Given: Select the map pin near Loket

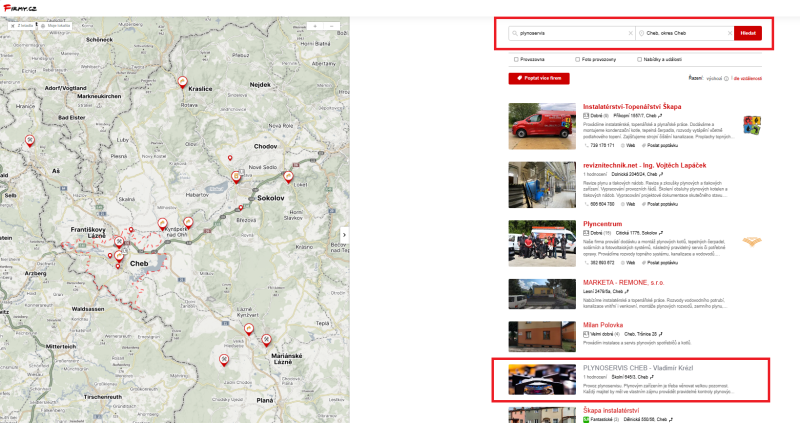Looking at the screenshot, I should (288, 178).
